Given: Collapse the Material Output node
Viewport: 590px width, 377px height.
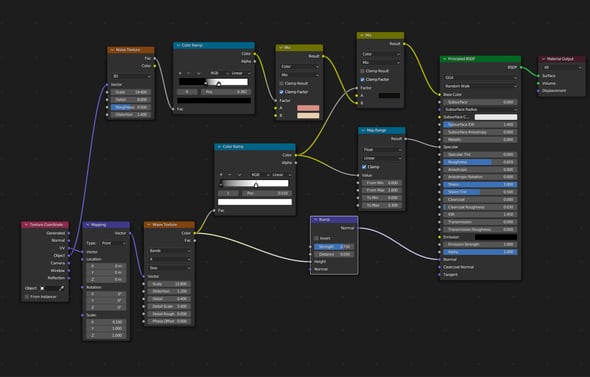Looking at the screenshot, I should 543,59.
